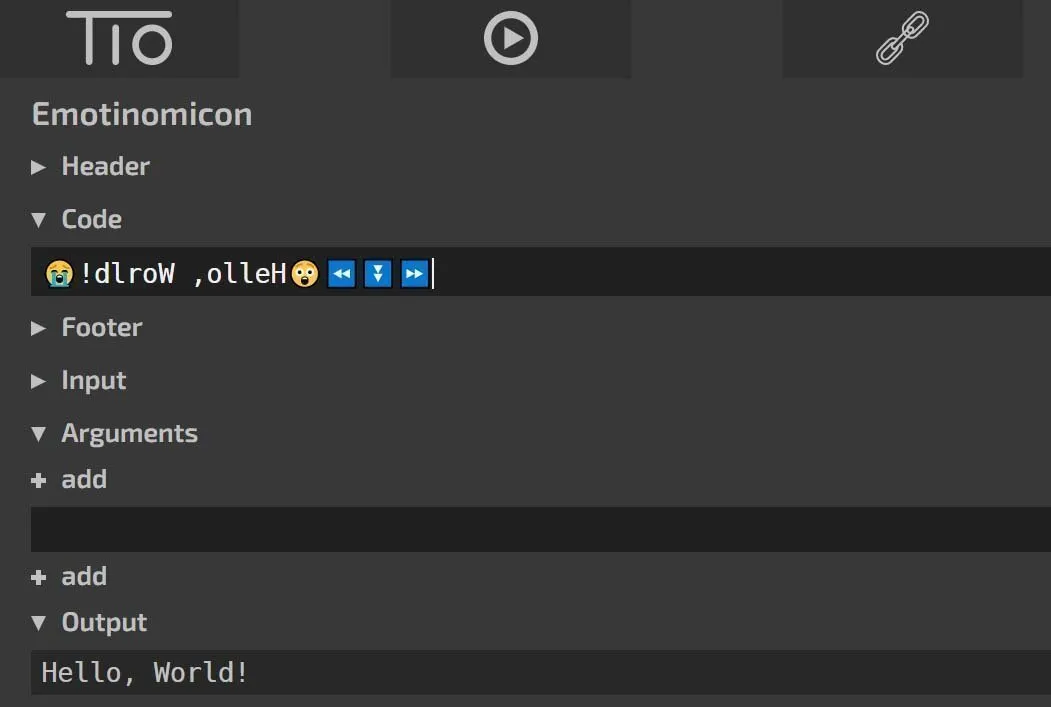The image size is (1051, 707).
Task: Run the code with play button
Action: [x=510, y=39]
